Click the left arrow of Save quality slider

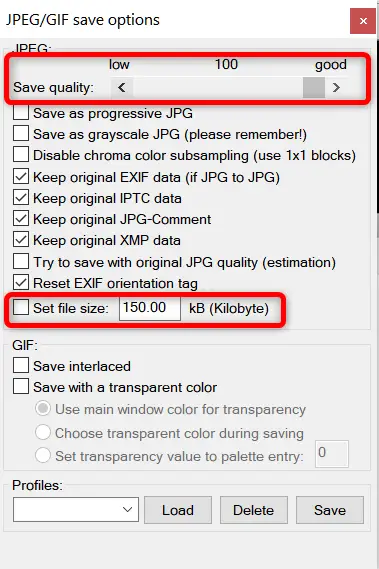122,87
